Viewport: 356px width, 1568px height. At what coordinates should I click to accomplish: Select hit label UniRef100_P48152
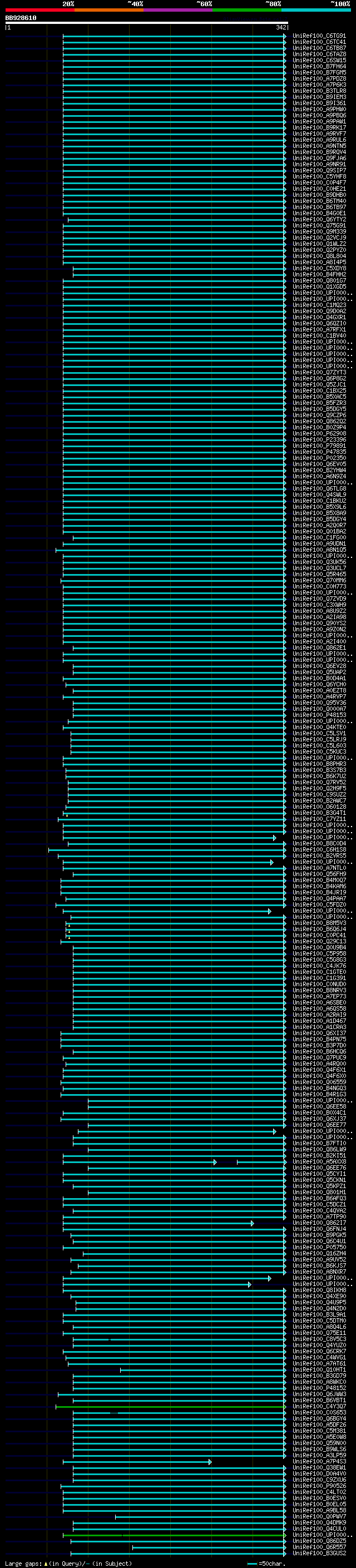click(x=319, y=1388)
